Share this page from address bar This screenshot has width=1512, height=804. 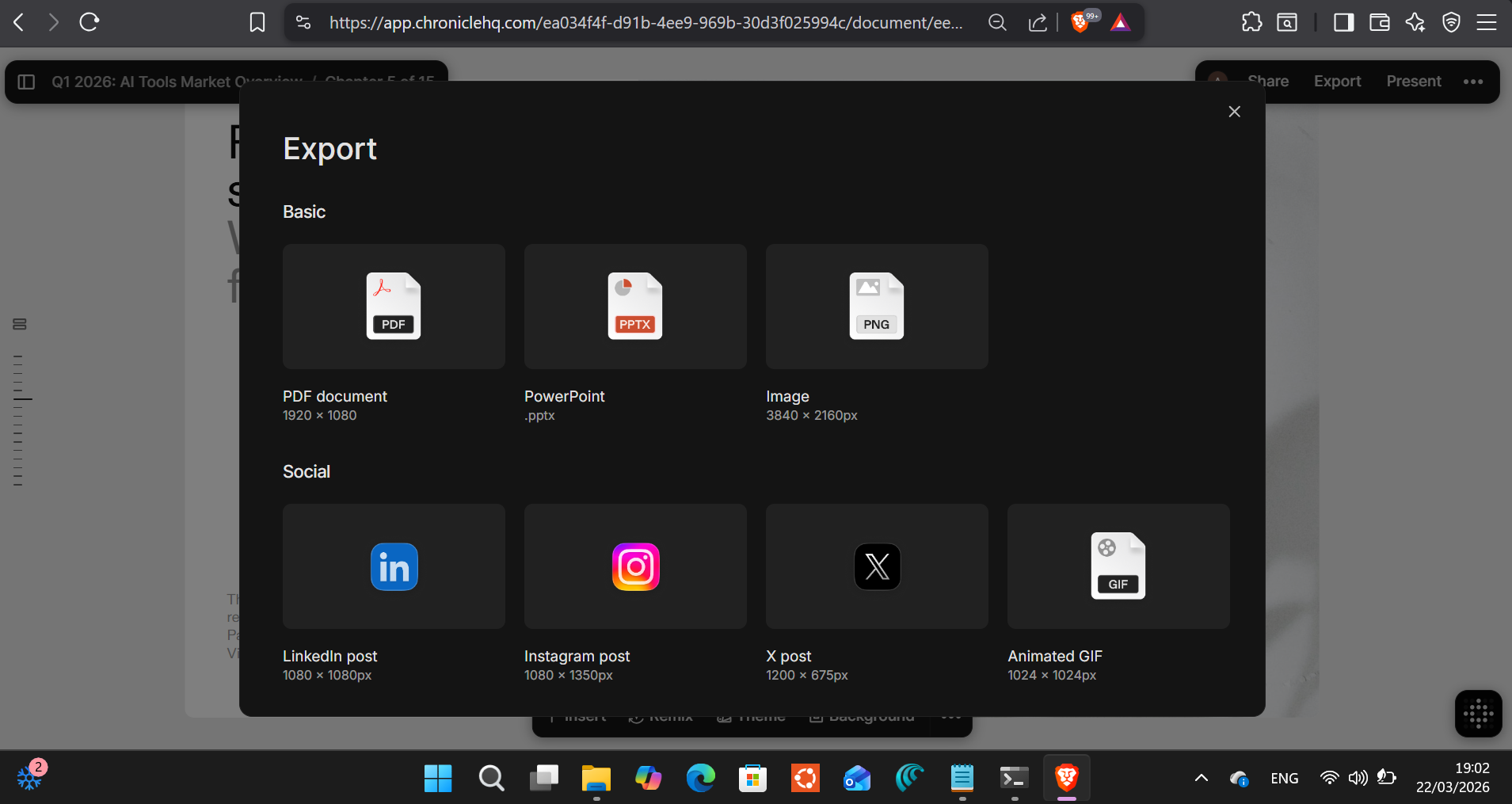[1038, 22]
